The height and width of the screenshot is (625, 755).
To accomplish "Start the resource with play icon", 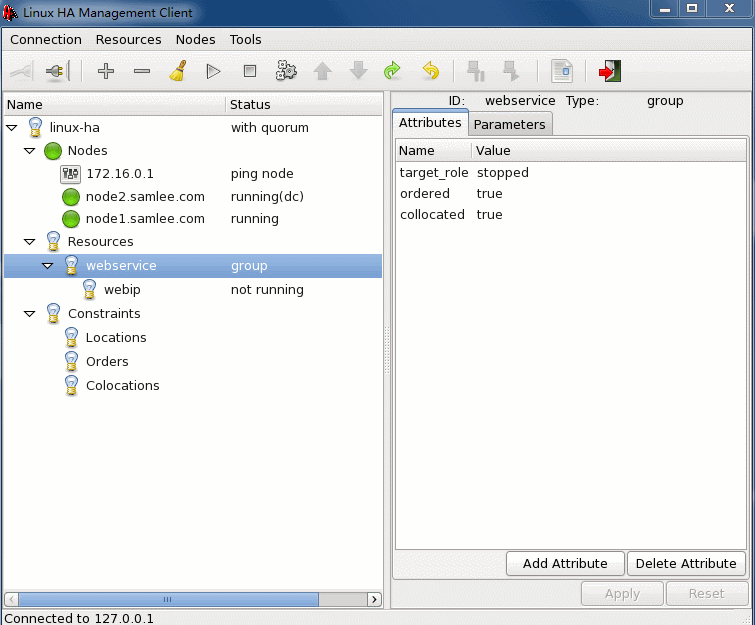I will [213, 71].
